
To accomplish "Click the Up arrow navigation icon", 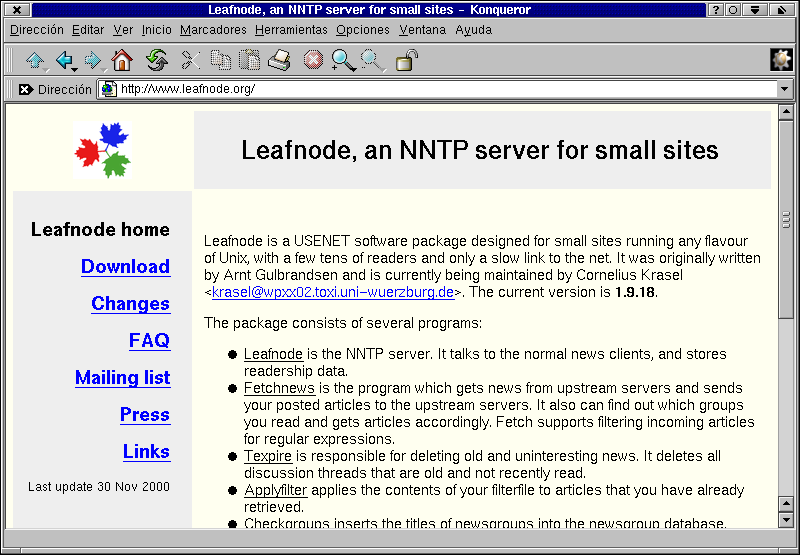I will (34, 61).
